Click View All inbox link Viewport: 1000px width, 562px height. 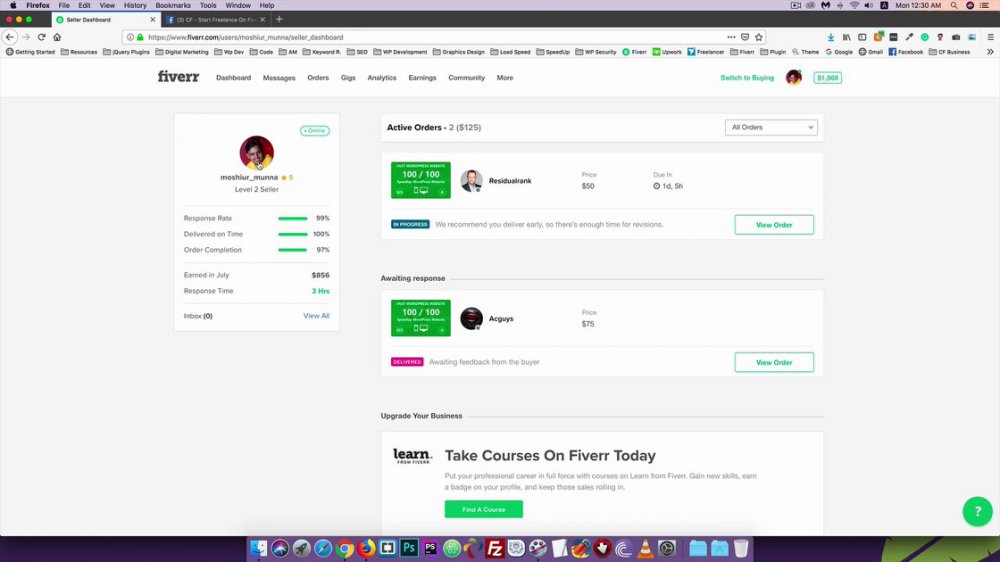click(x=316, y=316)
